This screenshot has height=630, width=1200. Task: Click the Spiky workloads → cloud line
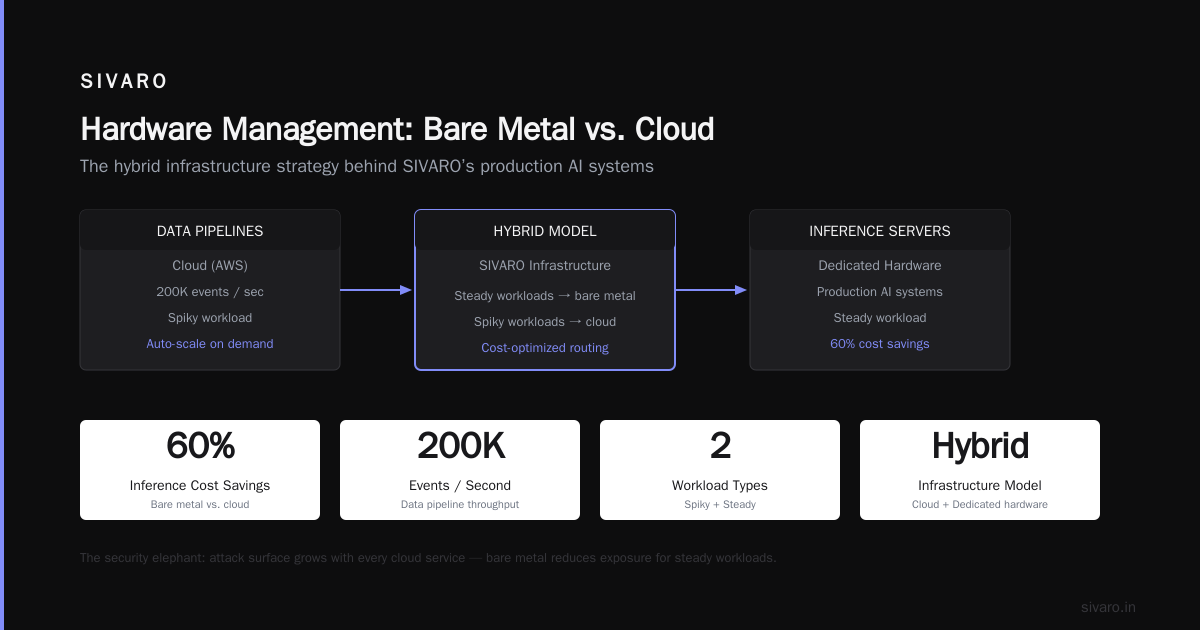pyautogui.click(x=545, y=322)
